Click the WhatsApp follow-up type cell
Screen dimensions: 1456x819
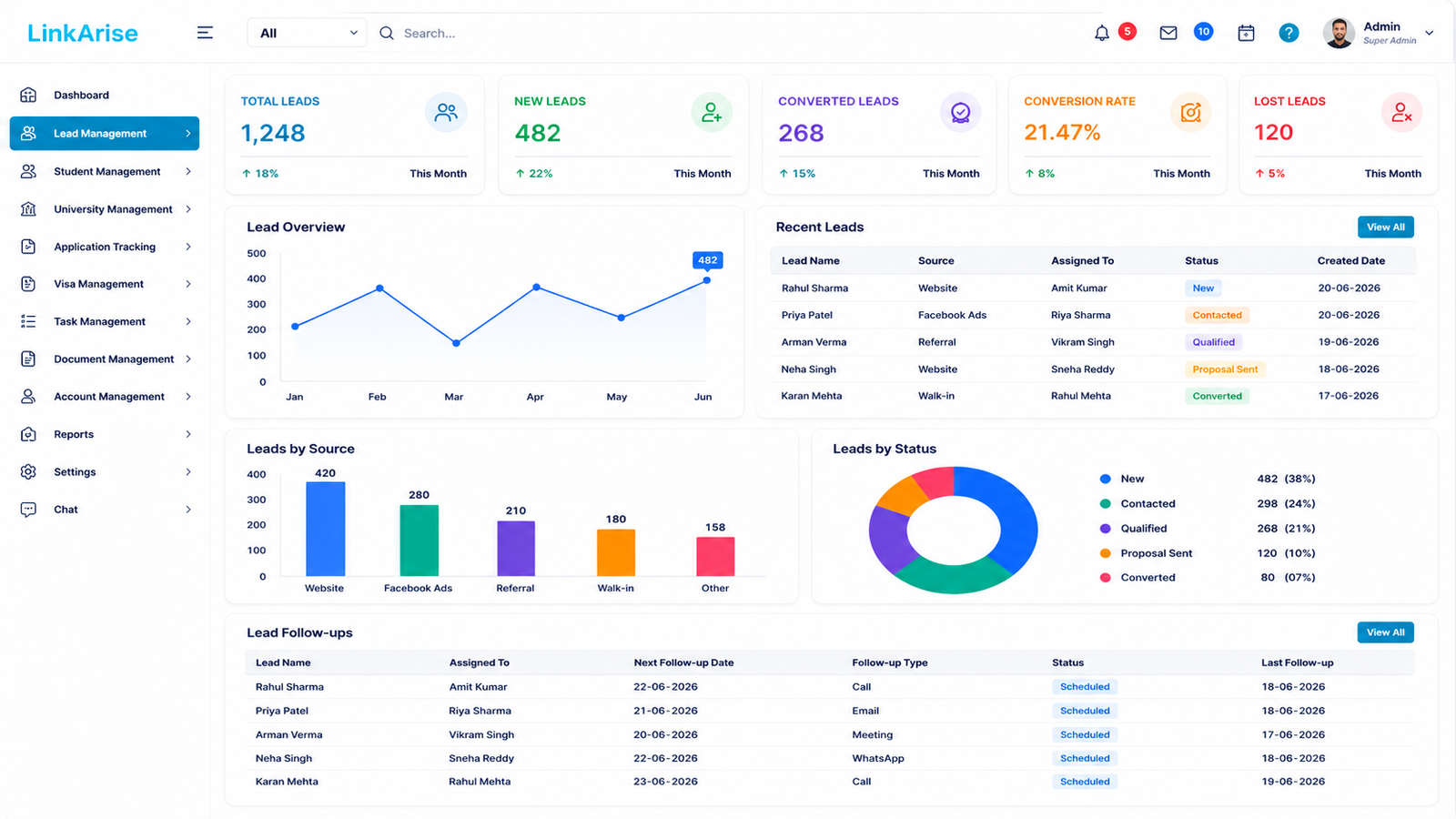[878, 758]
